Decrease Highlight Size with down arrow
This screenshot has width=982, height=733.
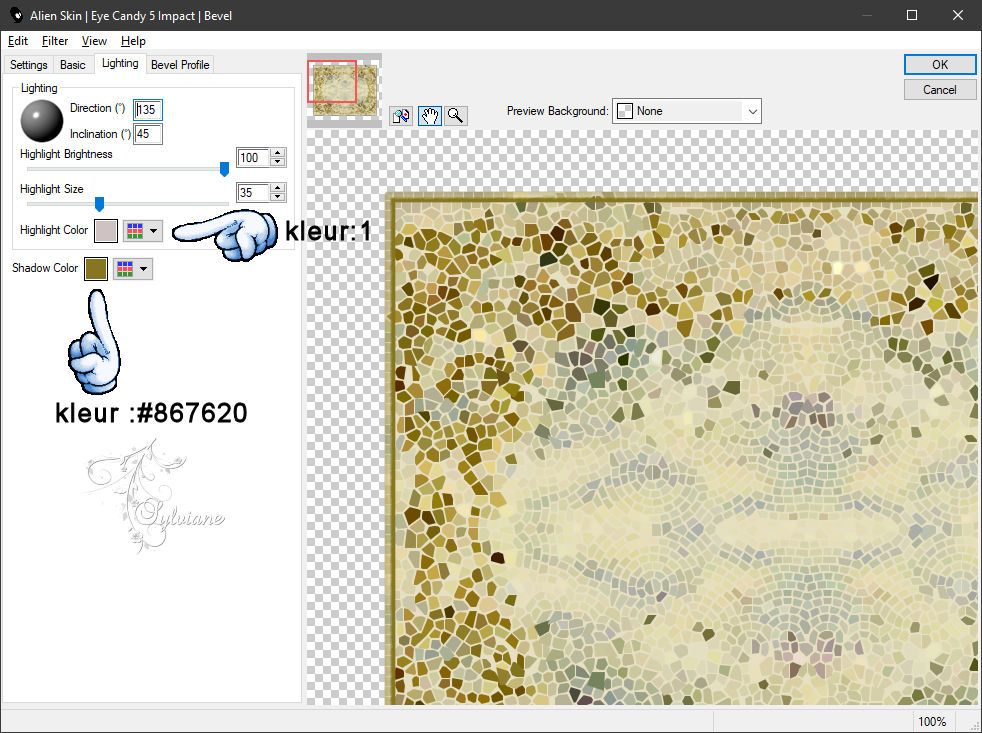278,197
